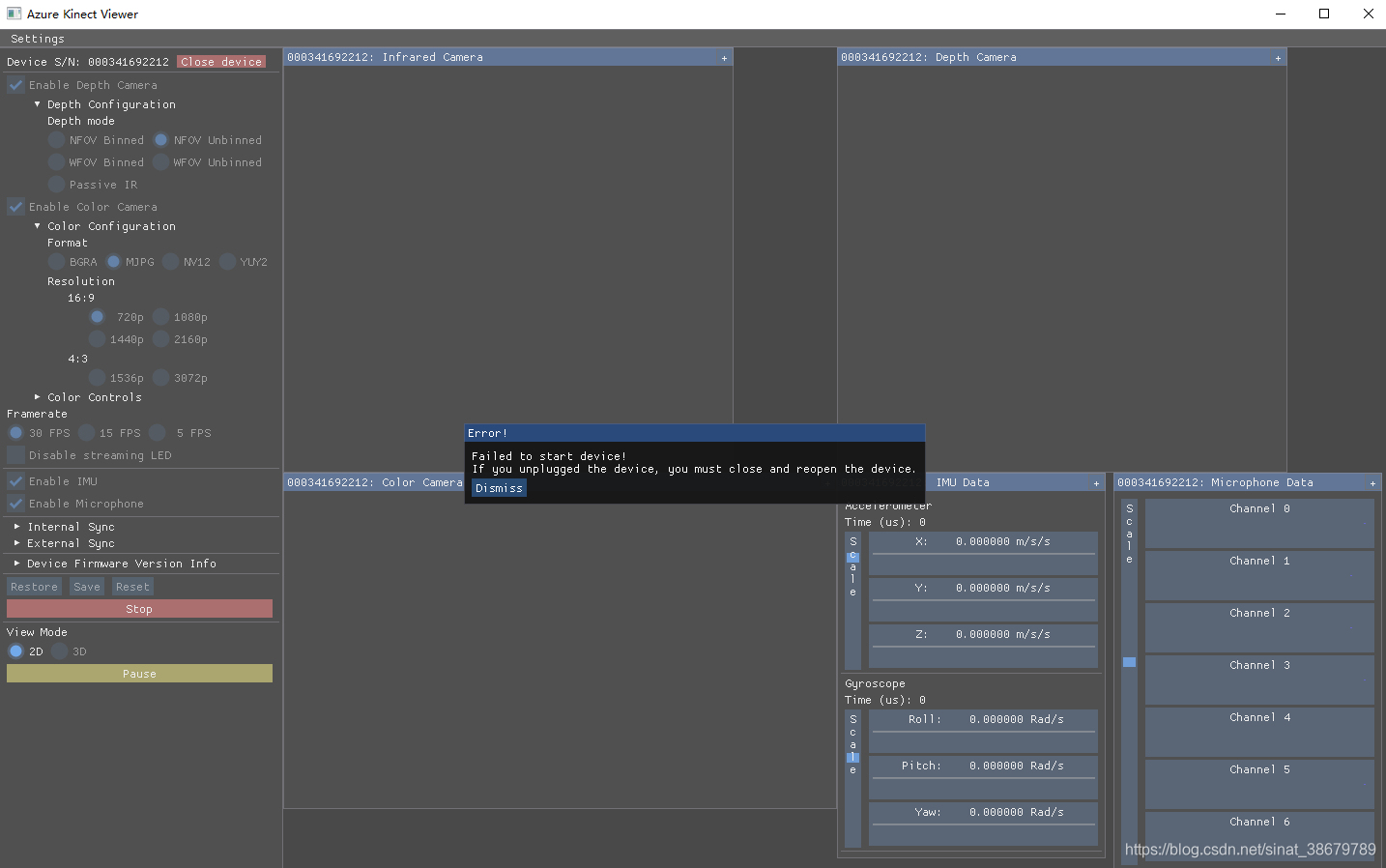Viewport: 1386px width, 868px height.
Task: Toggle Disable streaming LED checkbox
Action: coord(16,455)
